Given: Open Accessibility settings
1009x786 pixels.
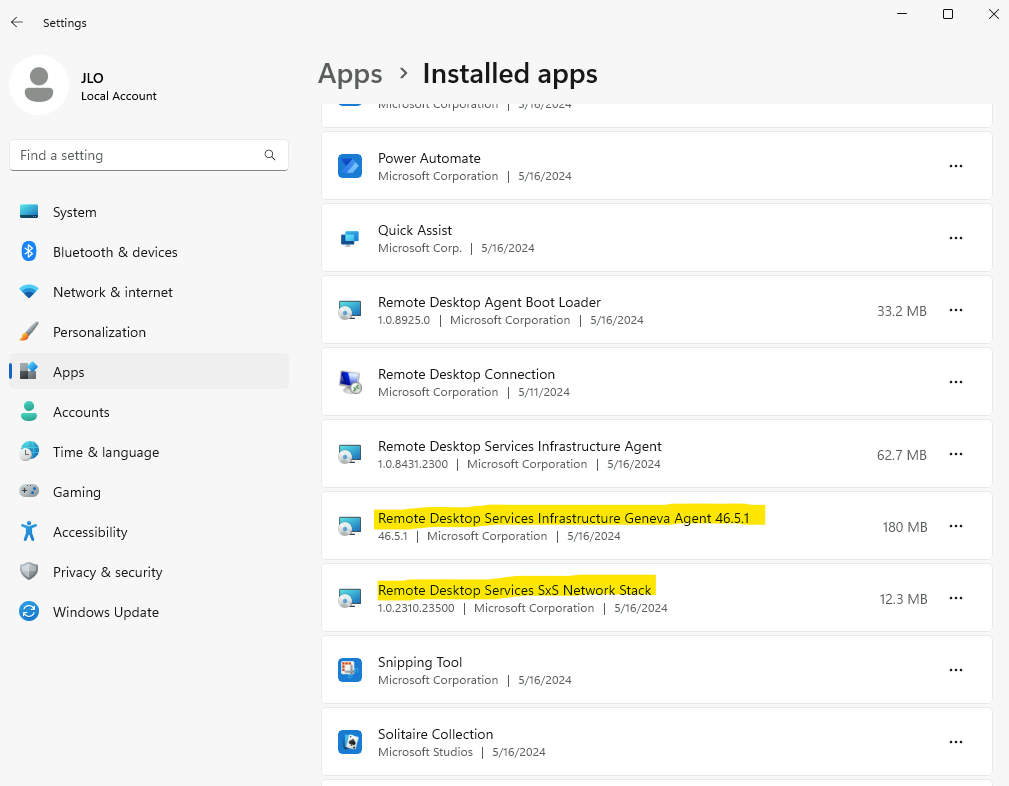Looking at the screenshot, I should 149,531.
